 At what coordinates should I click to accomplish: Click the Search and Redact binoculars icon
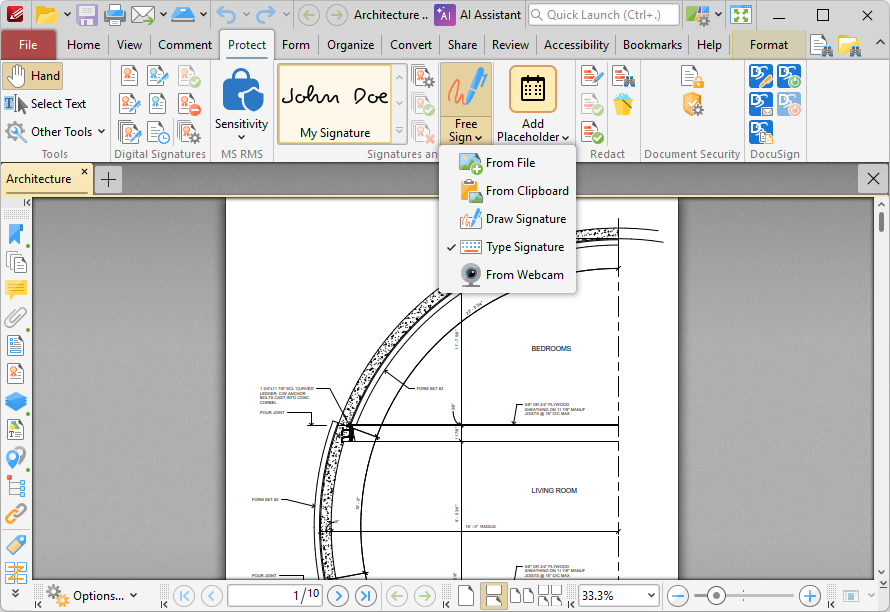coord(623,77)
